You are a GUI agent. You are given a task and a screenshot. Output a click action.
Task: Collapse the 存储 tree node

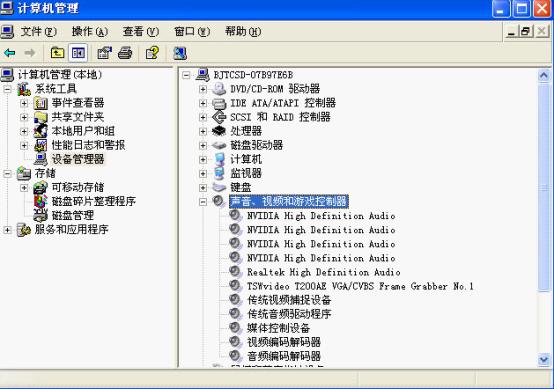[x=7, y=173]
